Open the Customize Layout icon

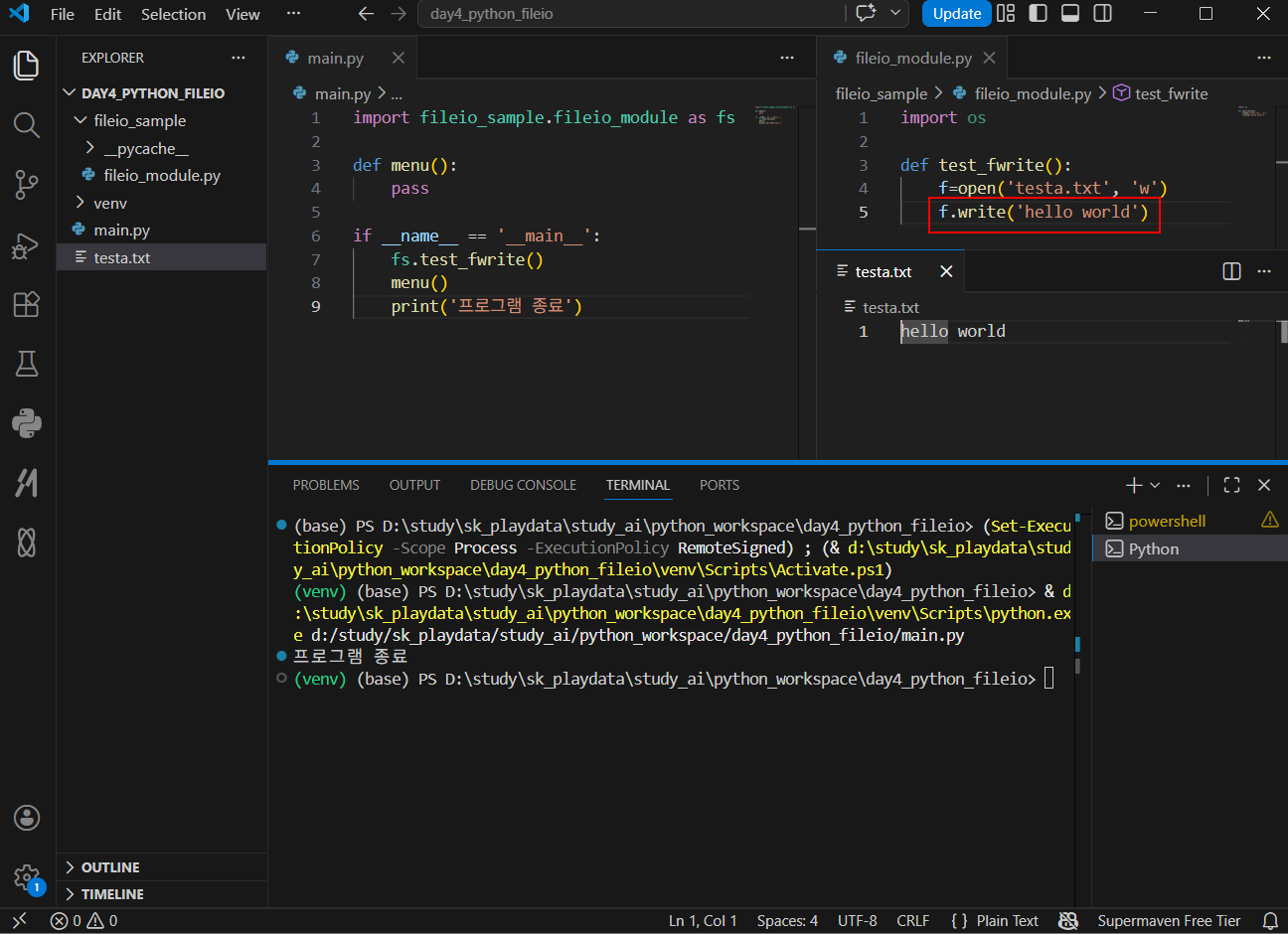pyautogui.click(x=1006, y=14)
